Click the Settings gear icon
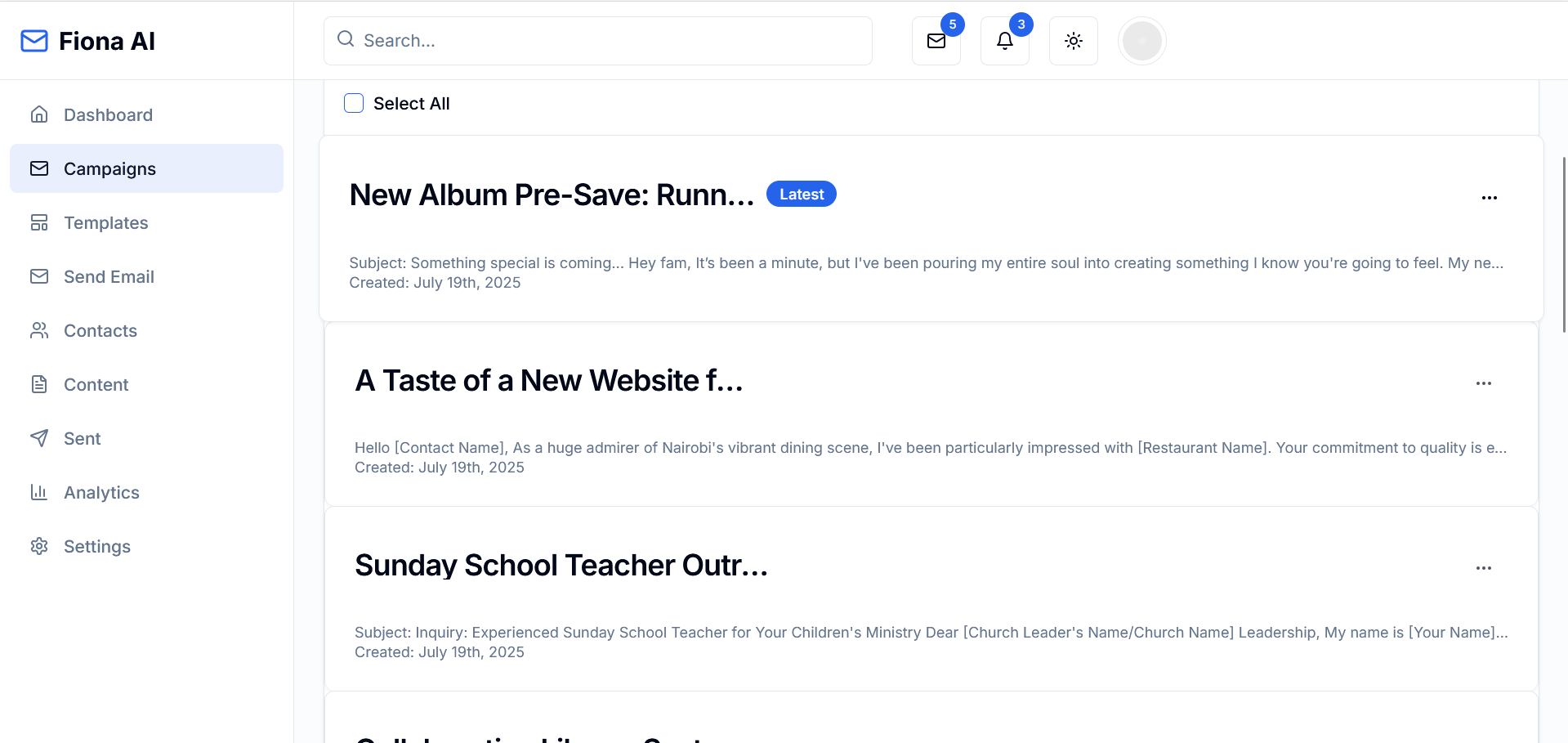Screen dimensions: 1568x743 [x=39, y=546]
